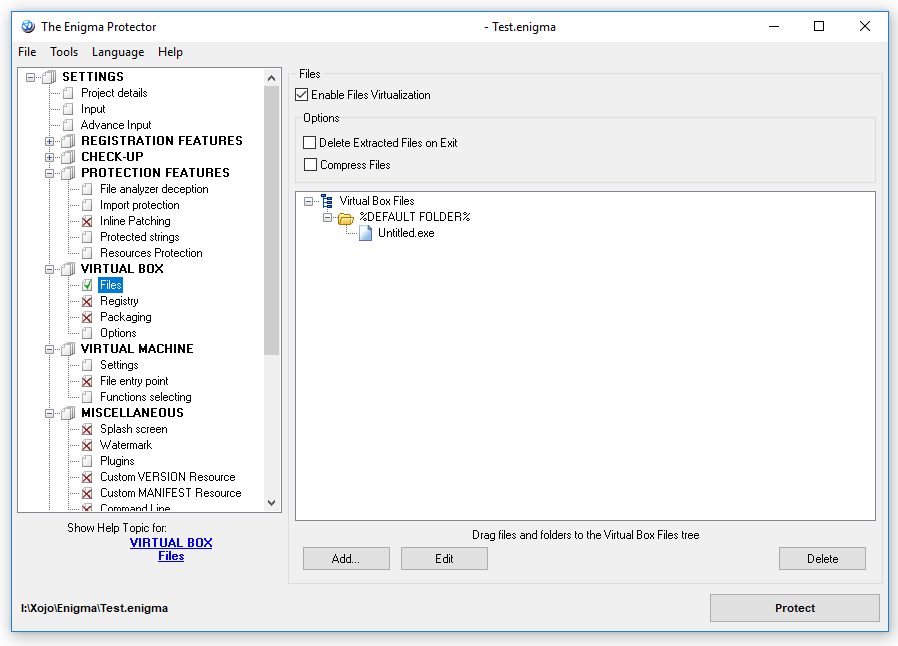This screenshot has height=646, width=898.
Task: Click the Untitled.exe file icon
Action: [x=366, y=233]
